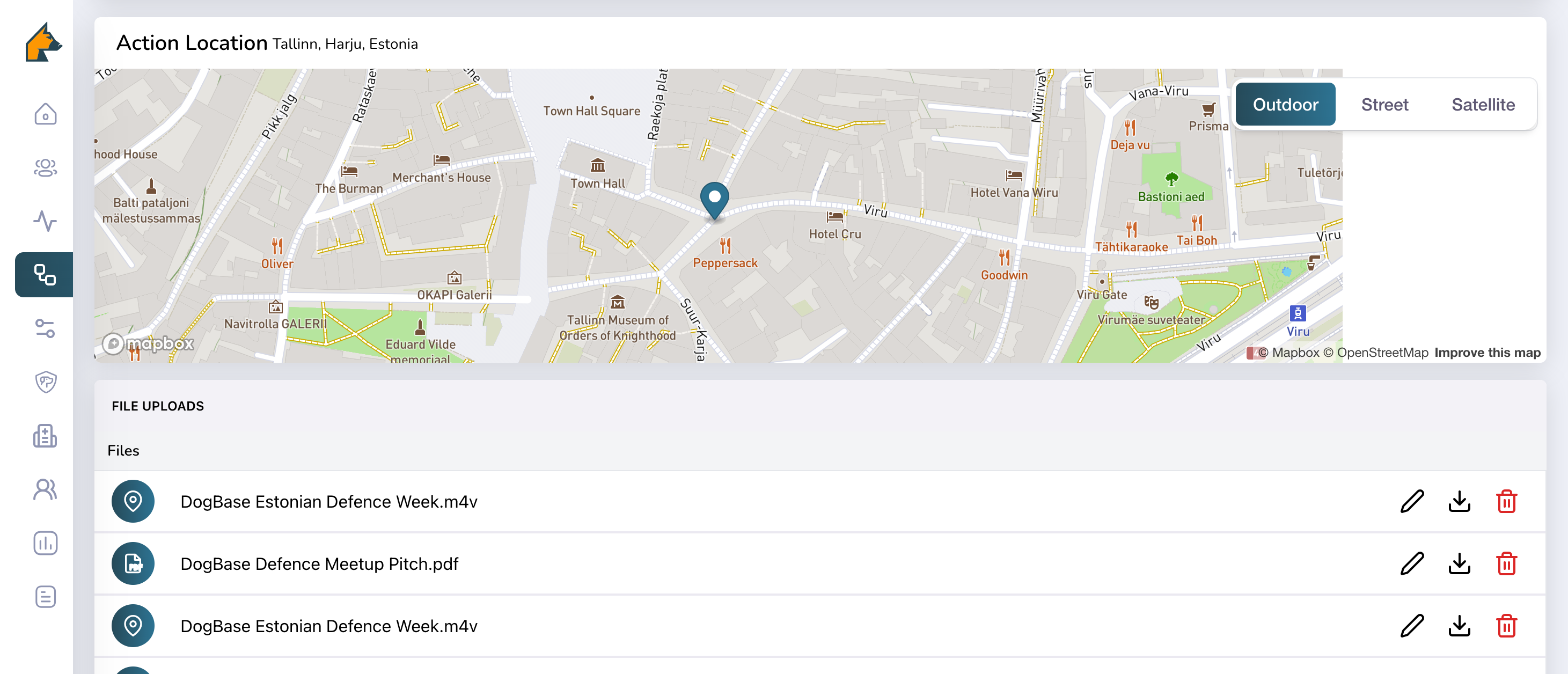Open the shield dog sidebar icon

pos(45,382)
